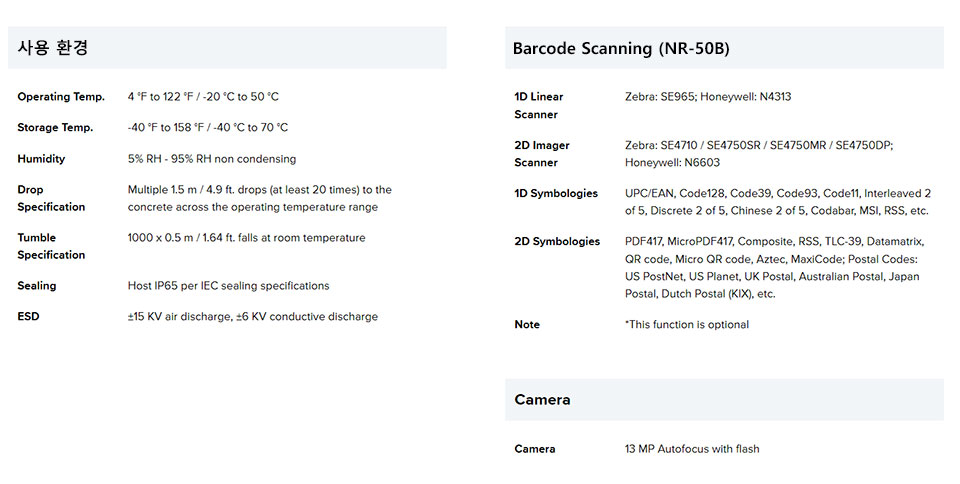
Task: Click the 2D Imager Scanner label
Action: [542, 154]
